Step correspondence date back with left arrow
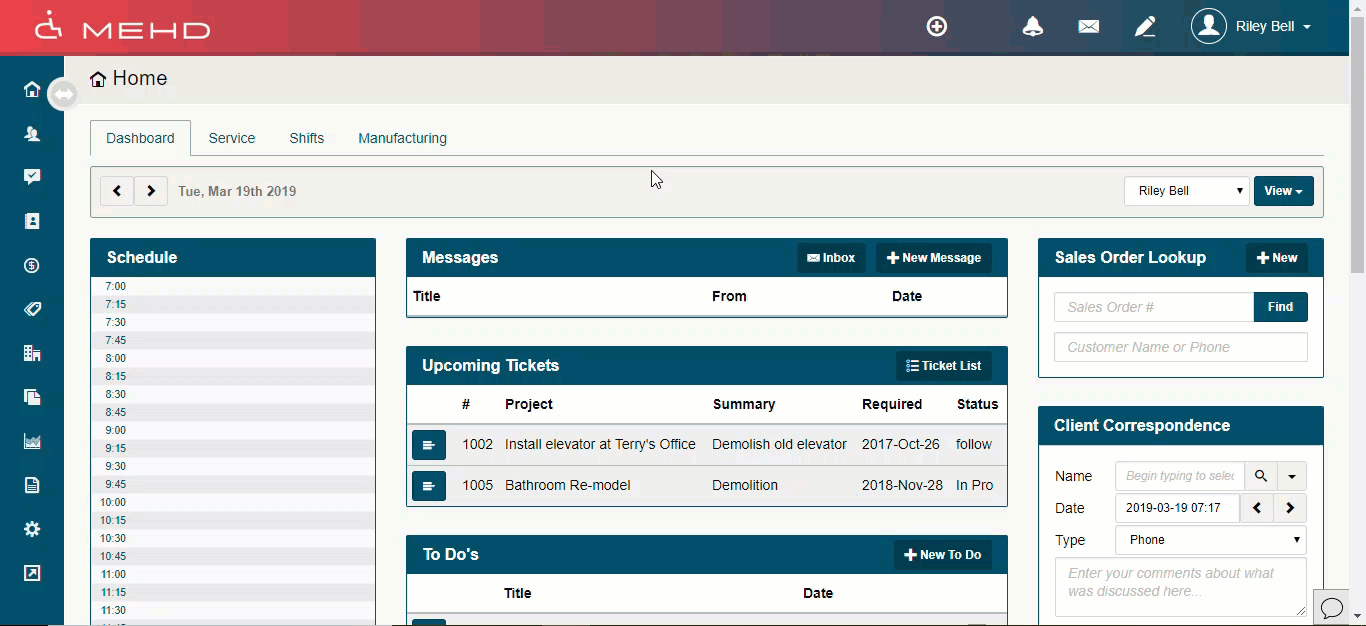This screenshot has width=1366, height=626. (x=1257, y=508)
